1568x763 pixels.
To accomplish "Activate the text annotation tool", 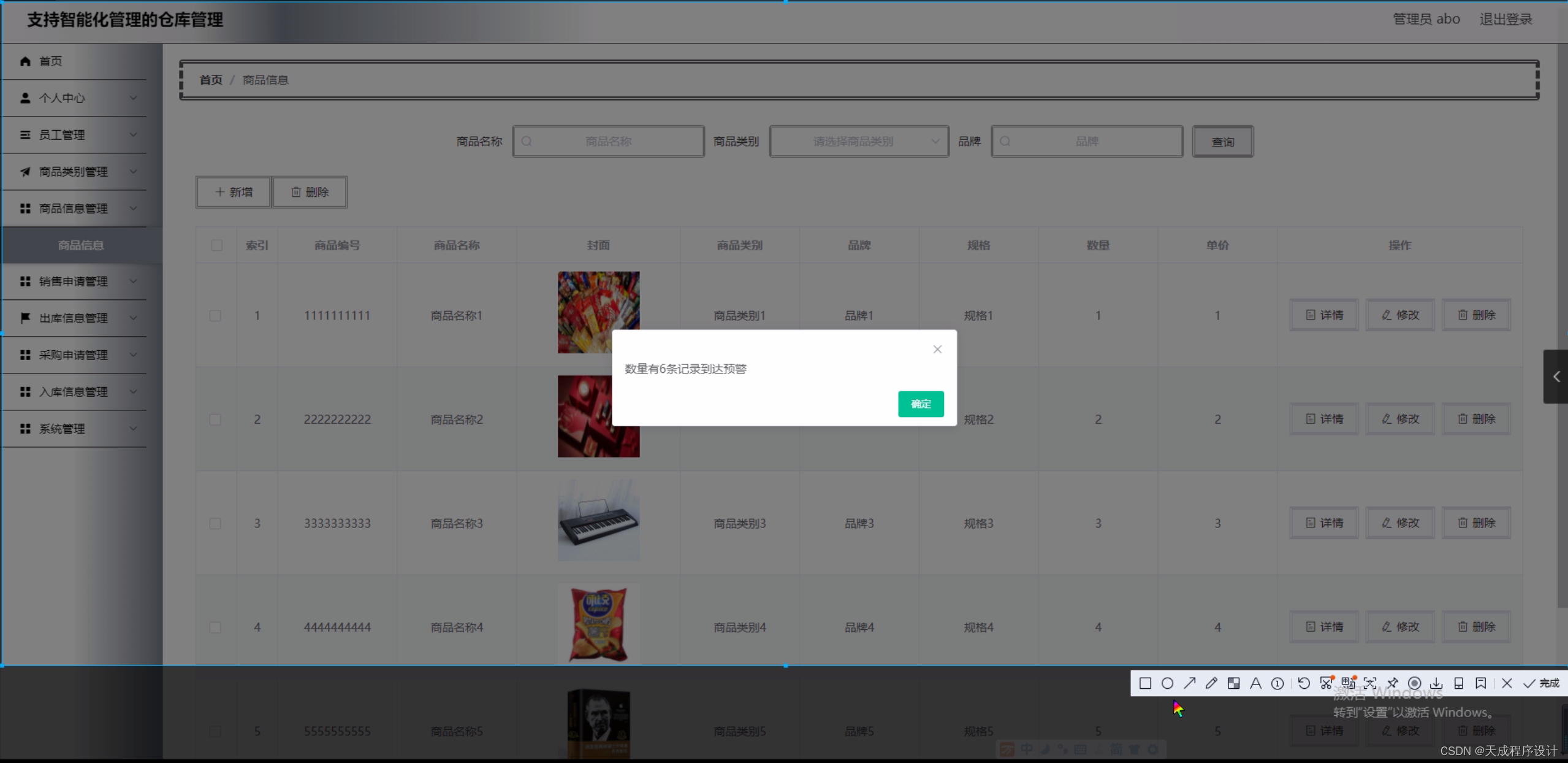I will coord(1256,683).
